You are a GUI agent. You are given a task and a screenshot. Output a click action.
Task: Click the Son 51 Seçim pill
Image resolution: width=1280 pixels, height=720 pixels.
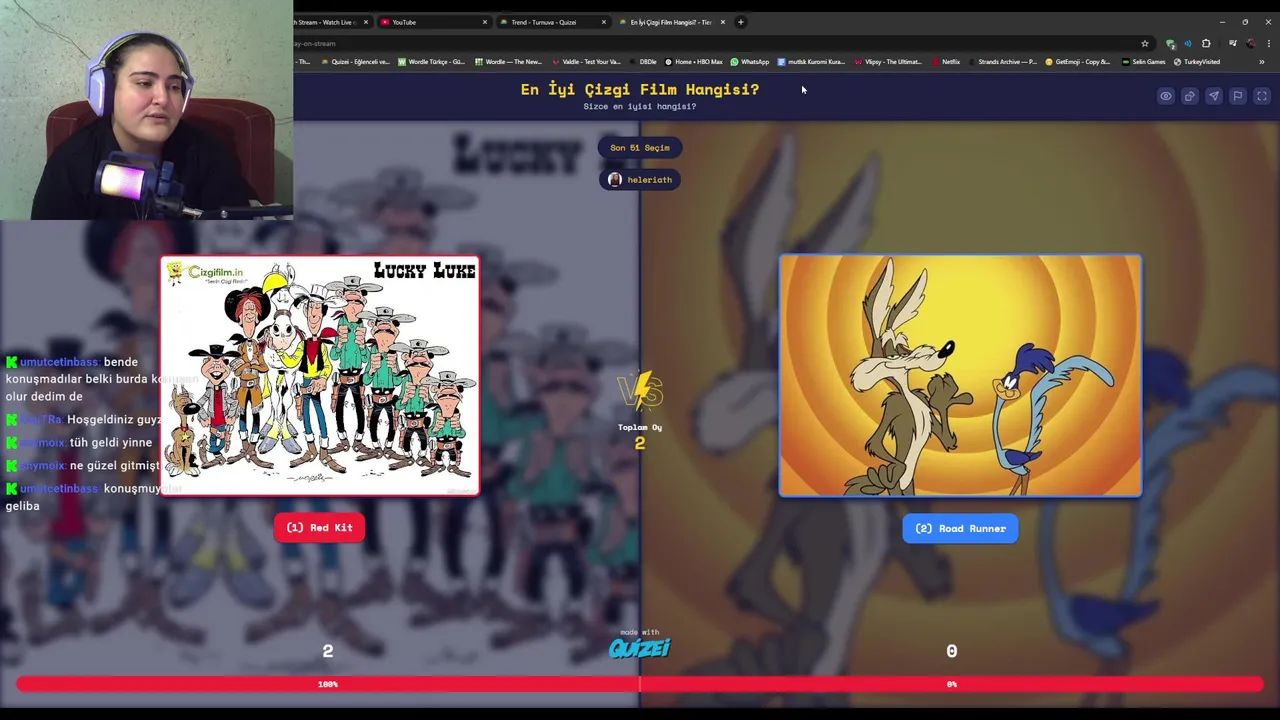(x=640, y=148)
